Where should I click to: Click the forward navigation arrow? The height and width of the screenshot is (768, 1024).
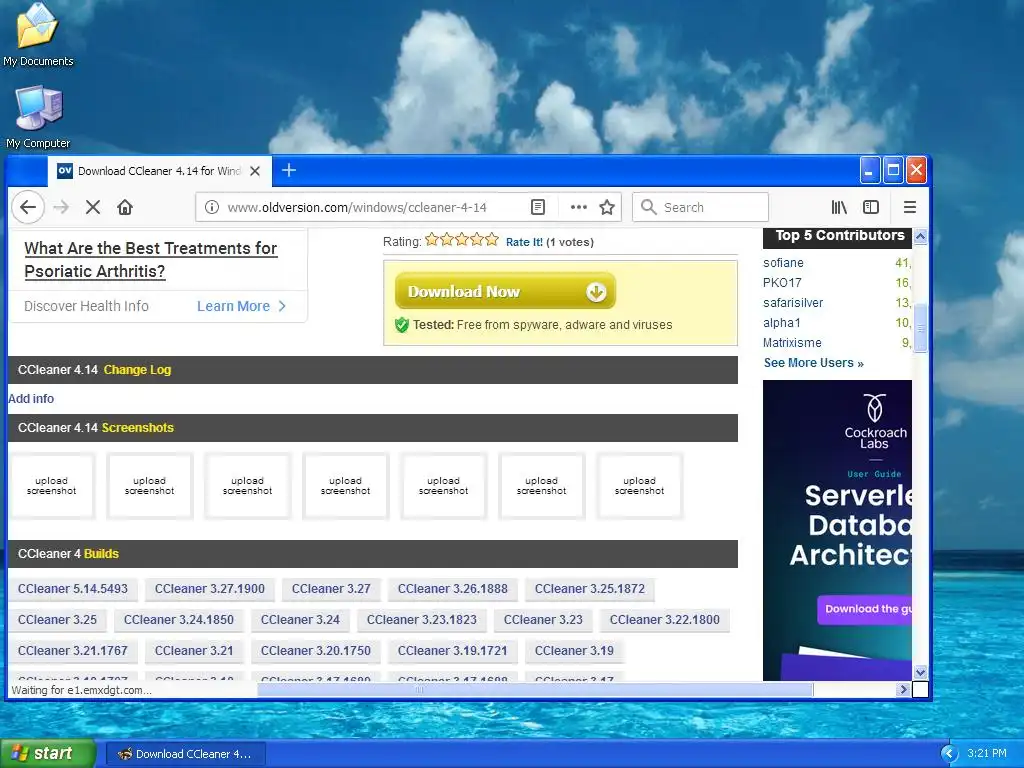tap(61, 207)
